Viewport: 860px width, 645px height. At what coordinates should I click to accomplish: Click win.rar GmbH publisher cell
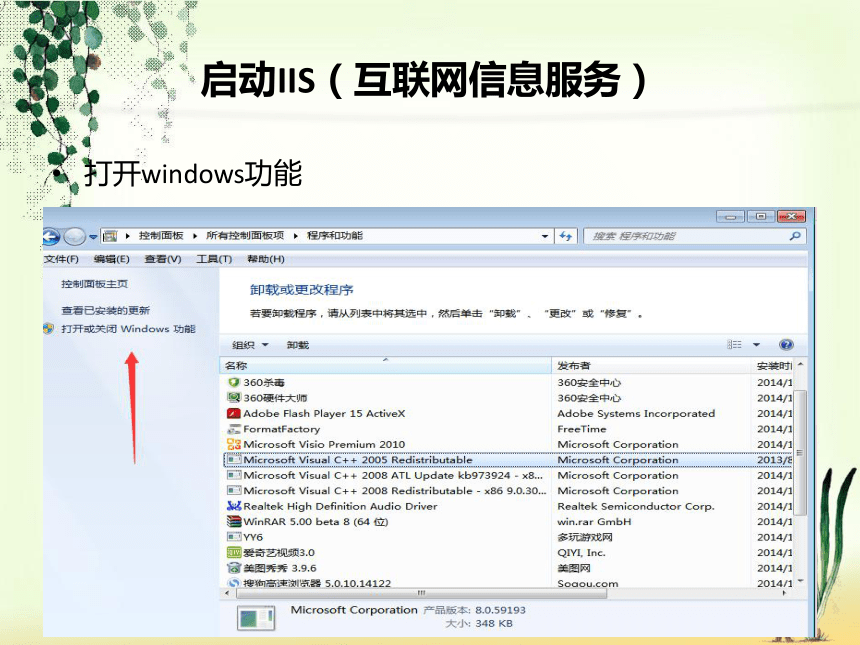[594, 522]
